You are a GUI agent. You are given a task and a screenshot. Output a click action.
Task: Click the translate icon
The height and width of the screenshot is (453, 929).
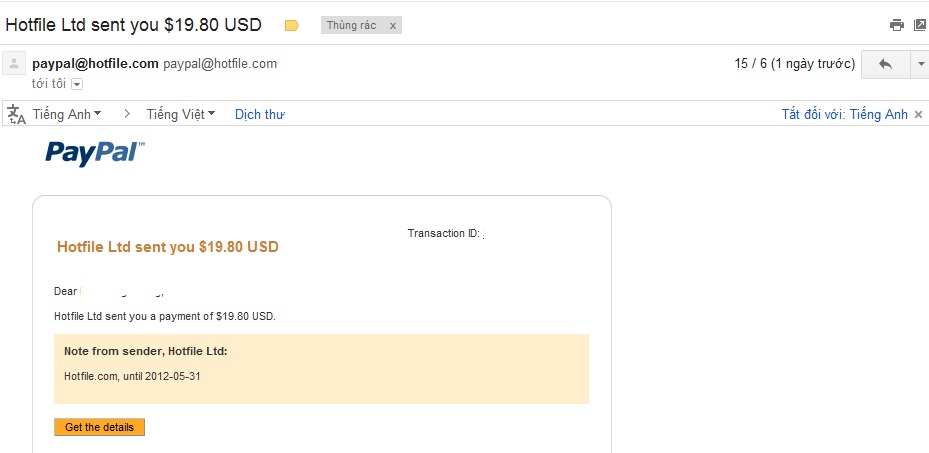tap(16, 114)
